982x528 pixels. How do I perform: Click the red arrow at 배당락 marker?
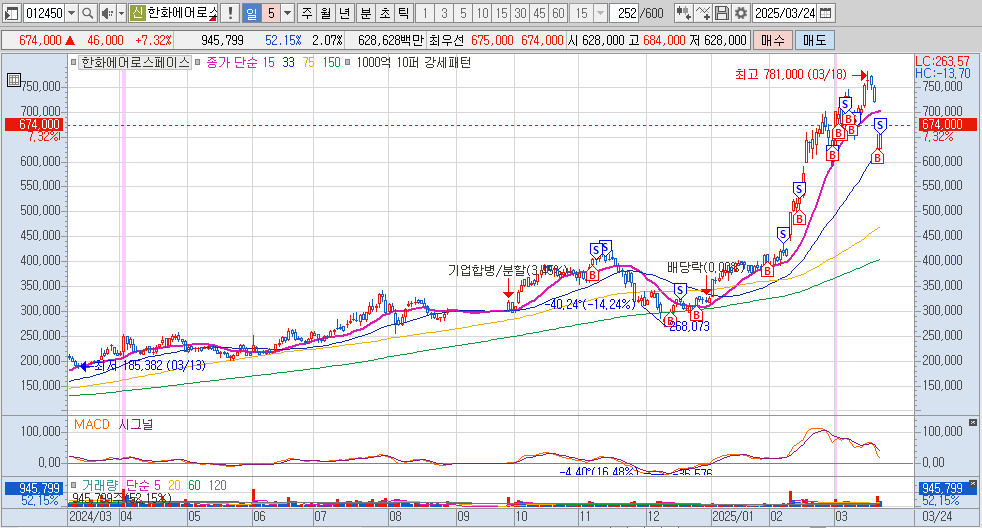[706, 287]
